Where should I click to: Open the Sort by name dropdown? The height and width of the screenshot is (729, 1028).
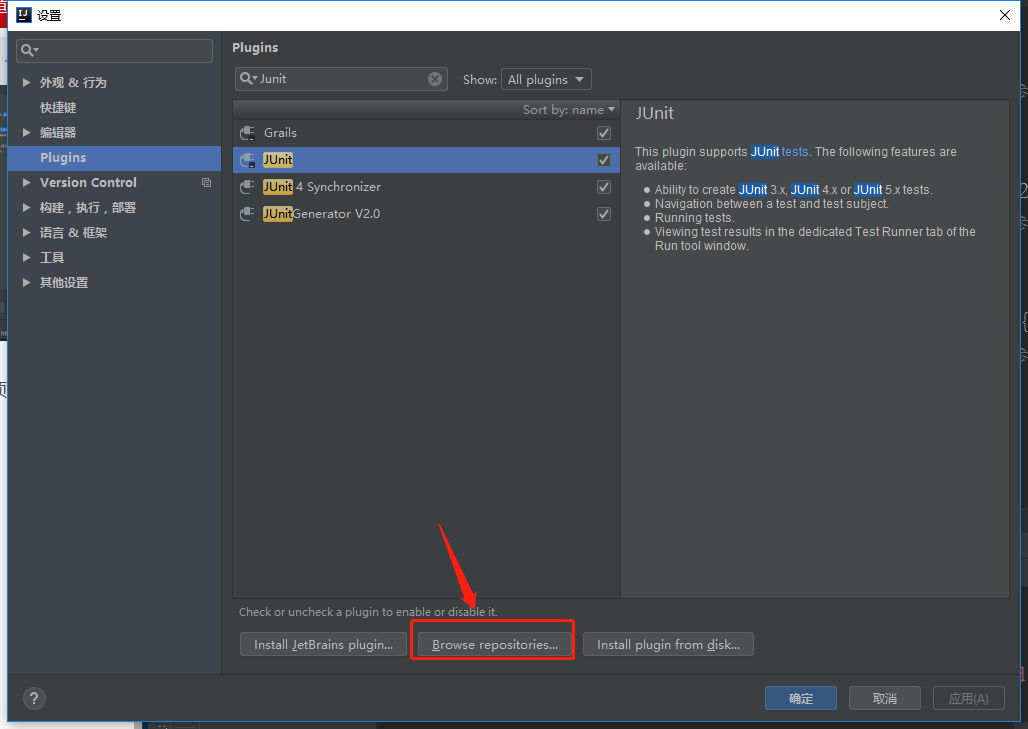pyautogui.click(x=568, y=109)
